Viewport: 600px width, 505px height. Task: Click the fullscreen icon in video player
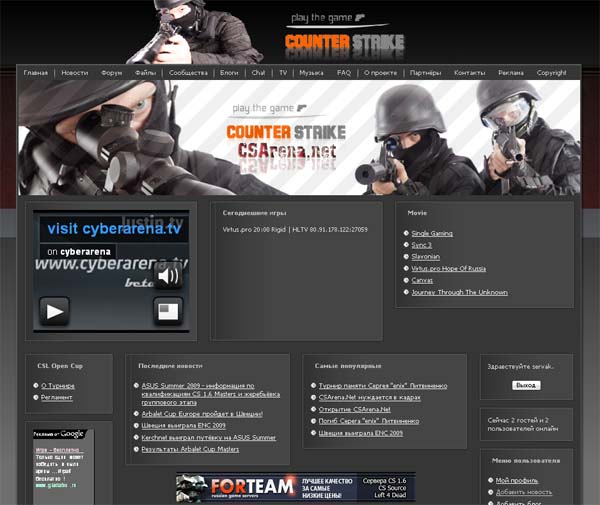coord(168,313)
